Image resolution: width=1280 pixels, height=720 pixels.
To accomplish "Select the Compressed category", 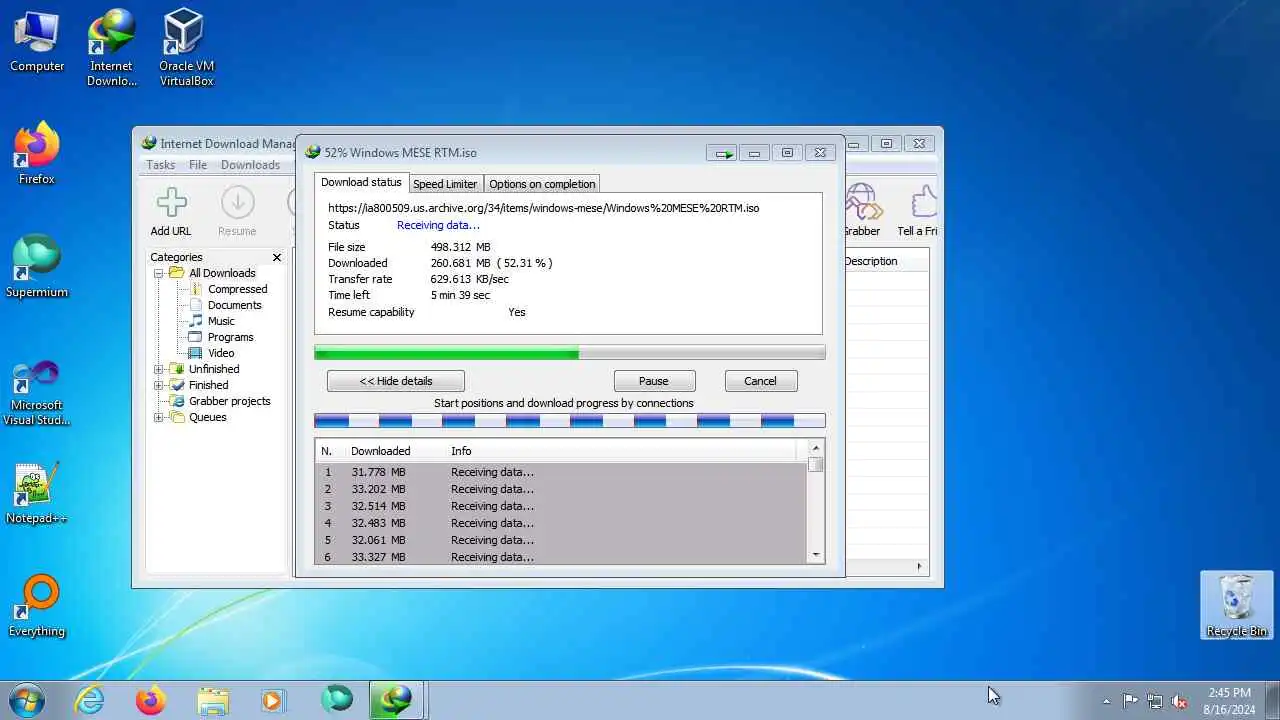I will point(237,289).
